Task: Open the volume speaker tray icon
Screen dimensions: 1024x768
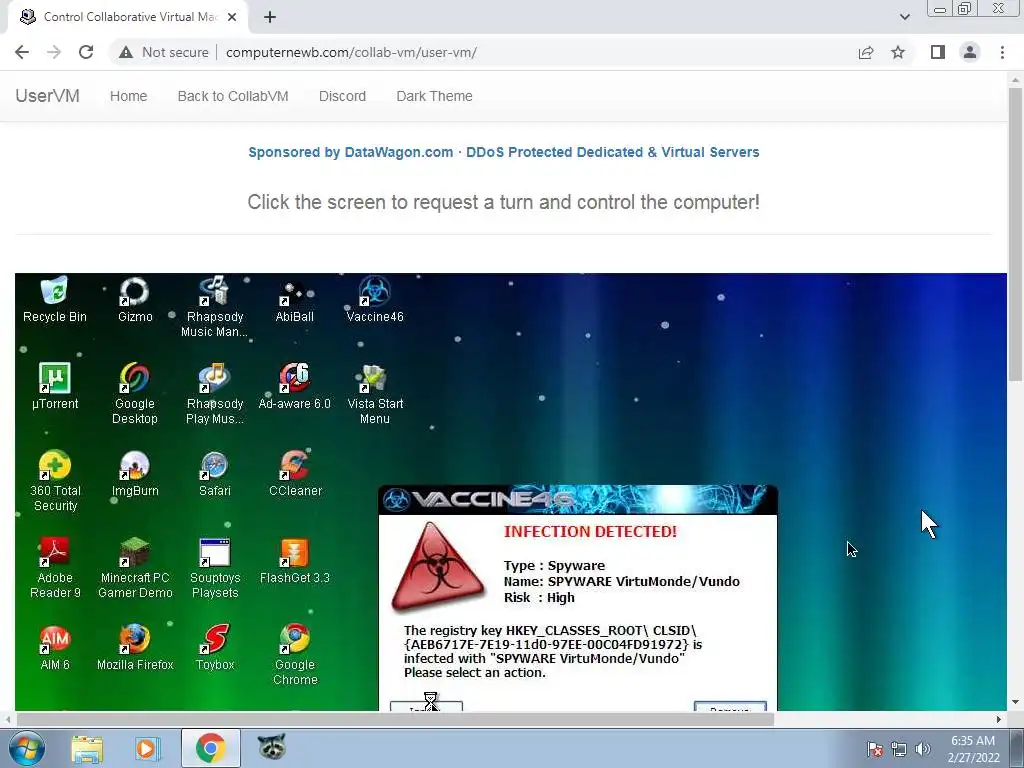Action: pos(922,749)
